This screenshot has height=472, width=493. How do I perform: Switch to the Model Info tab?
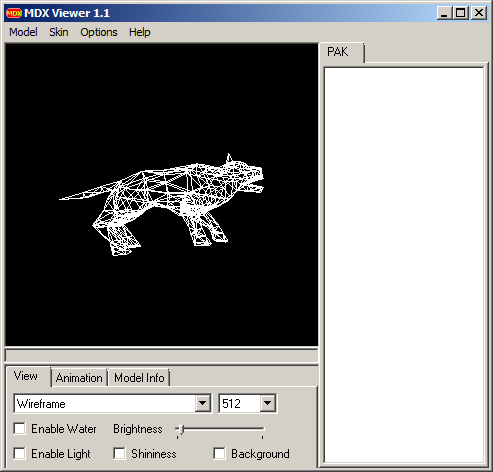[x=139, y=378]
